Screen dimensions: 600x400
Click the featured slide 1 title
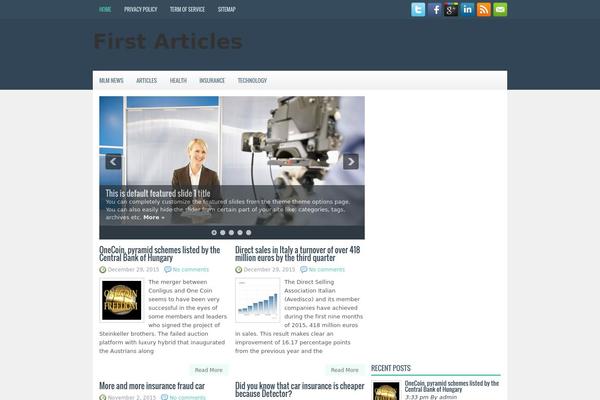[x=158, y=193]
